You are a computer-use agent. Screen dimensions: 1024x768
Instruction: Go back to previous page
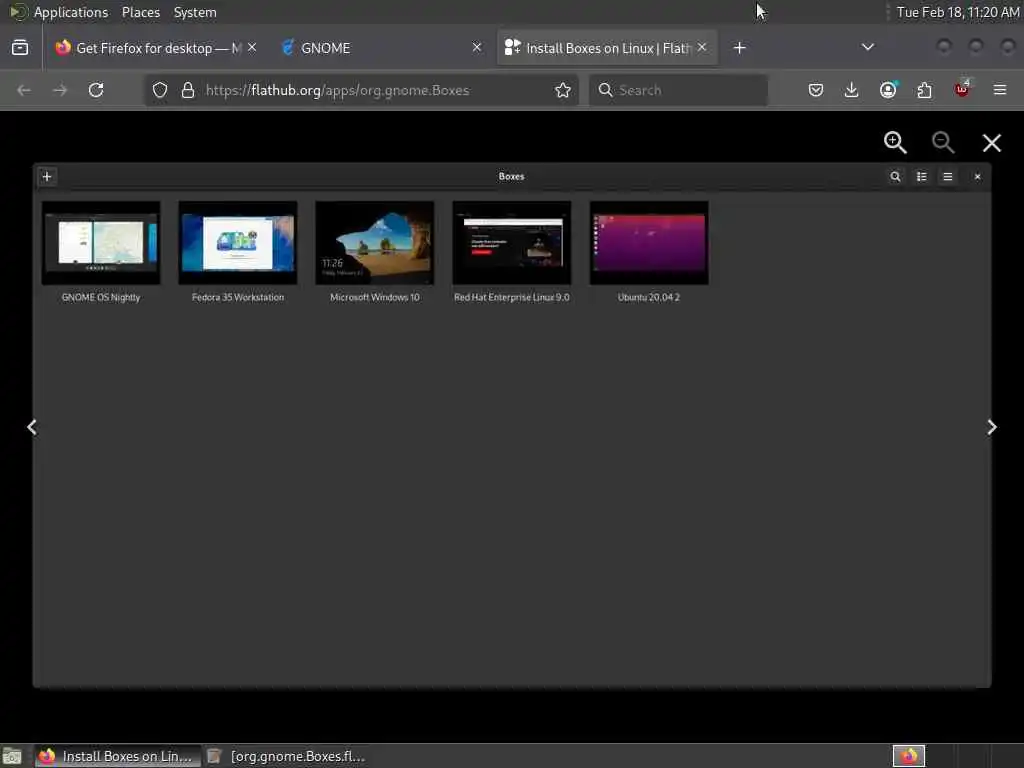click(x=24, y=90)
